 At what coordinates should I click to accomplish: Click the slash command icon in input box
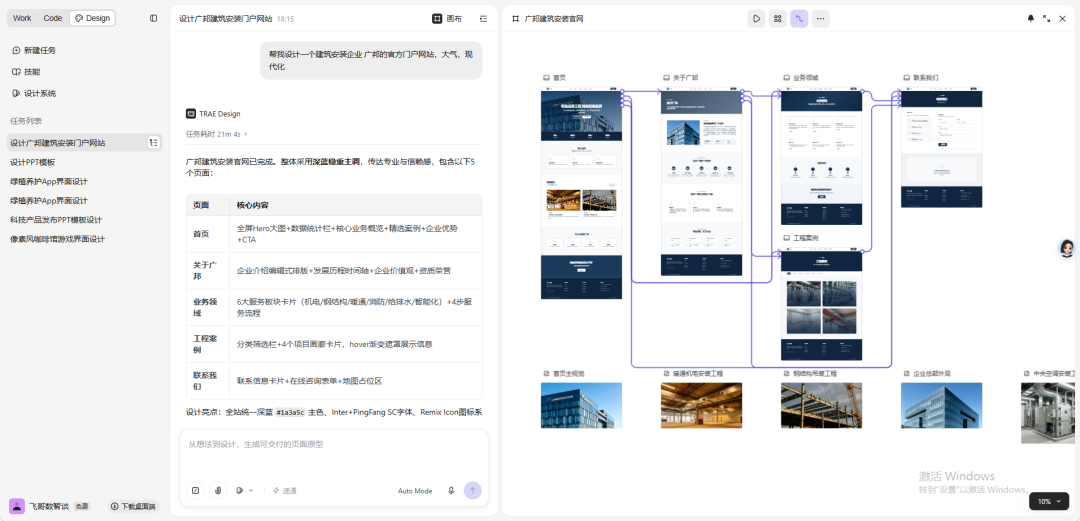(196, 491)
